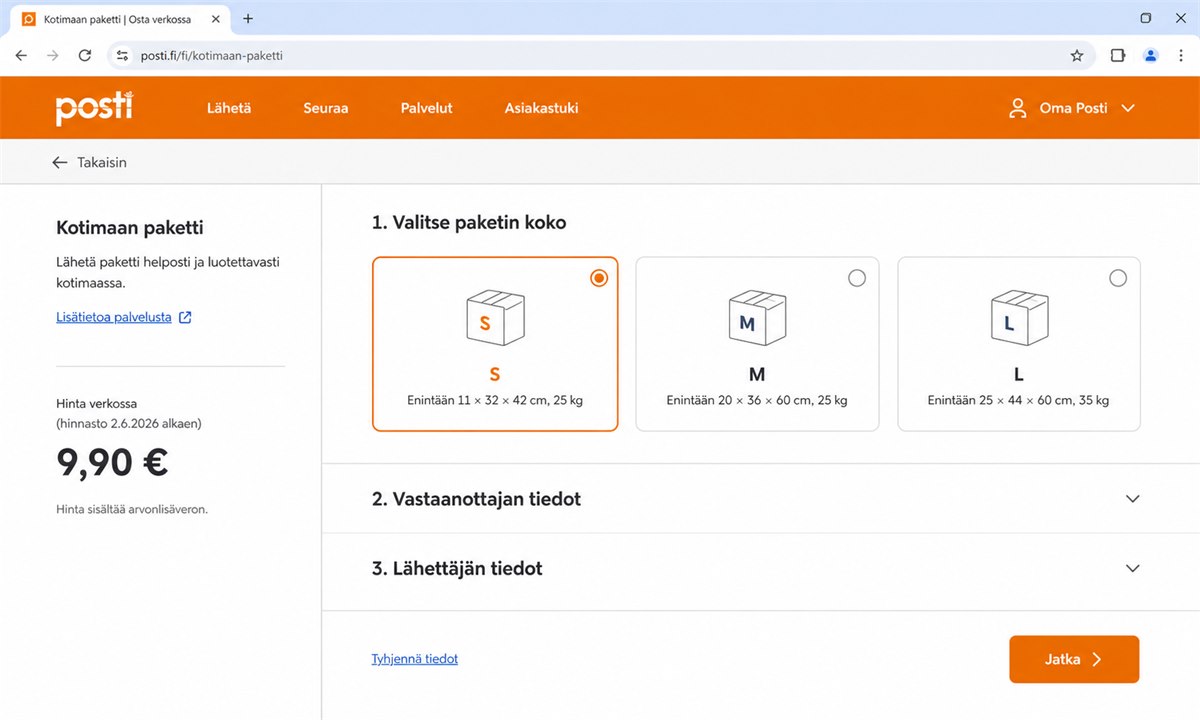Click the 'Hinta verkossa' label
Screen dimensions: 1200x720
point(96,404)
